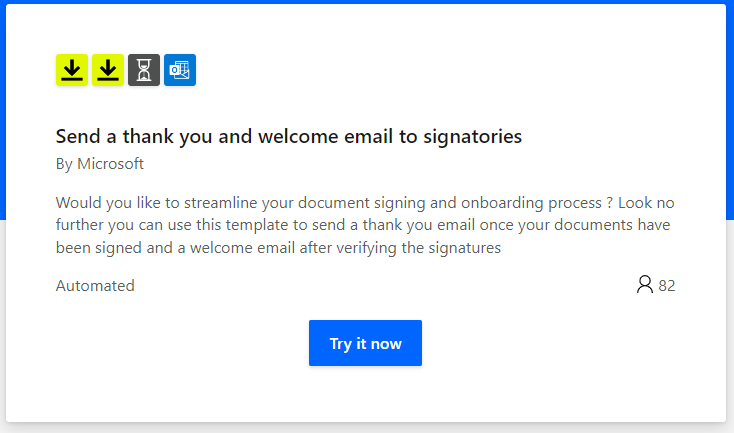
Task: Click the first yellow download connector icon
Action: coord(72,70)
